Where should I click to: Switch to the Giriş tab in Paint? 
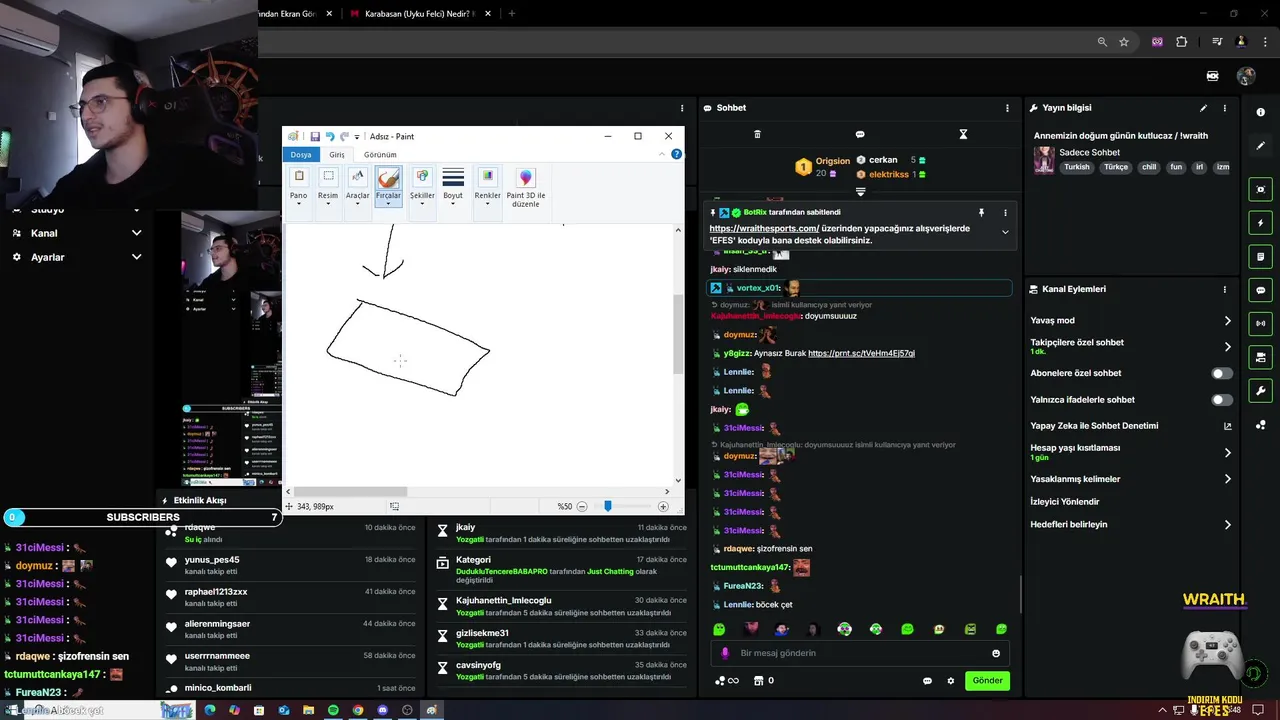(337, 155)
